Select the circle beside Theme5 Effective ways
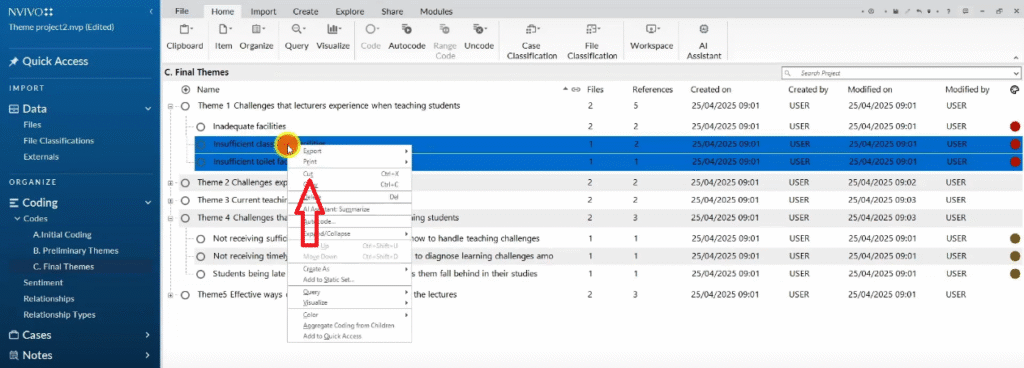The width and height of the screenshot is (1024, 368). click(185, 295)
